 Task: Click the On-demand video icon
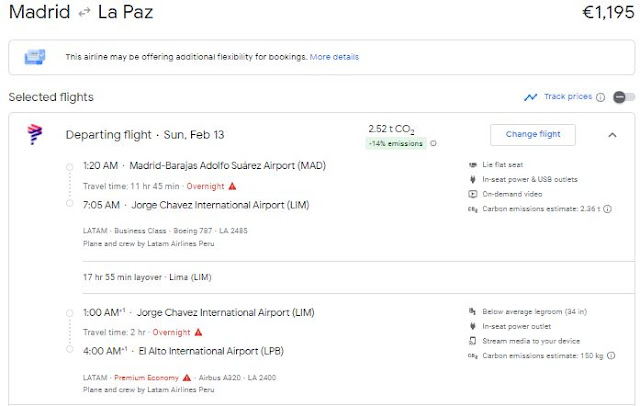click(x=472, y=194)
